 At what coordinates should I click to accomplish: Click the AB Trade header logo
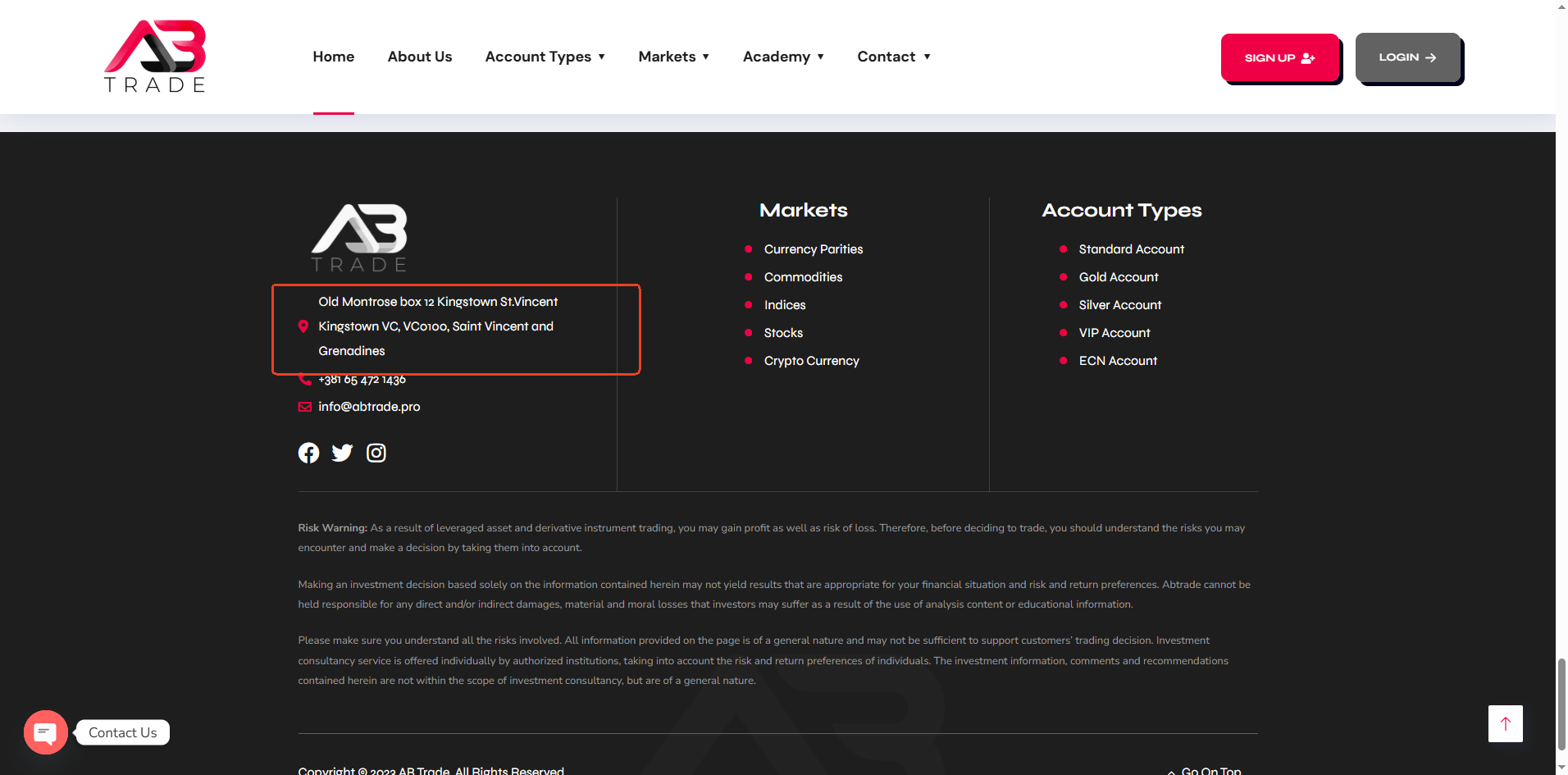tap(155, 57)
